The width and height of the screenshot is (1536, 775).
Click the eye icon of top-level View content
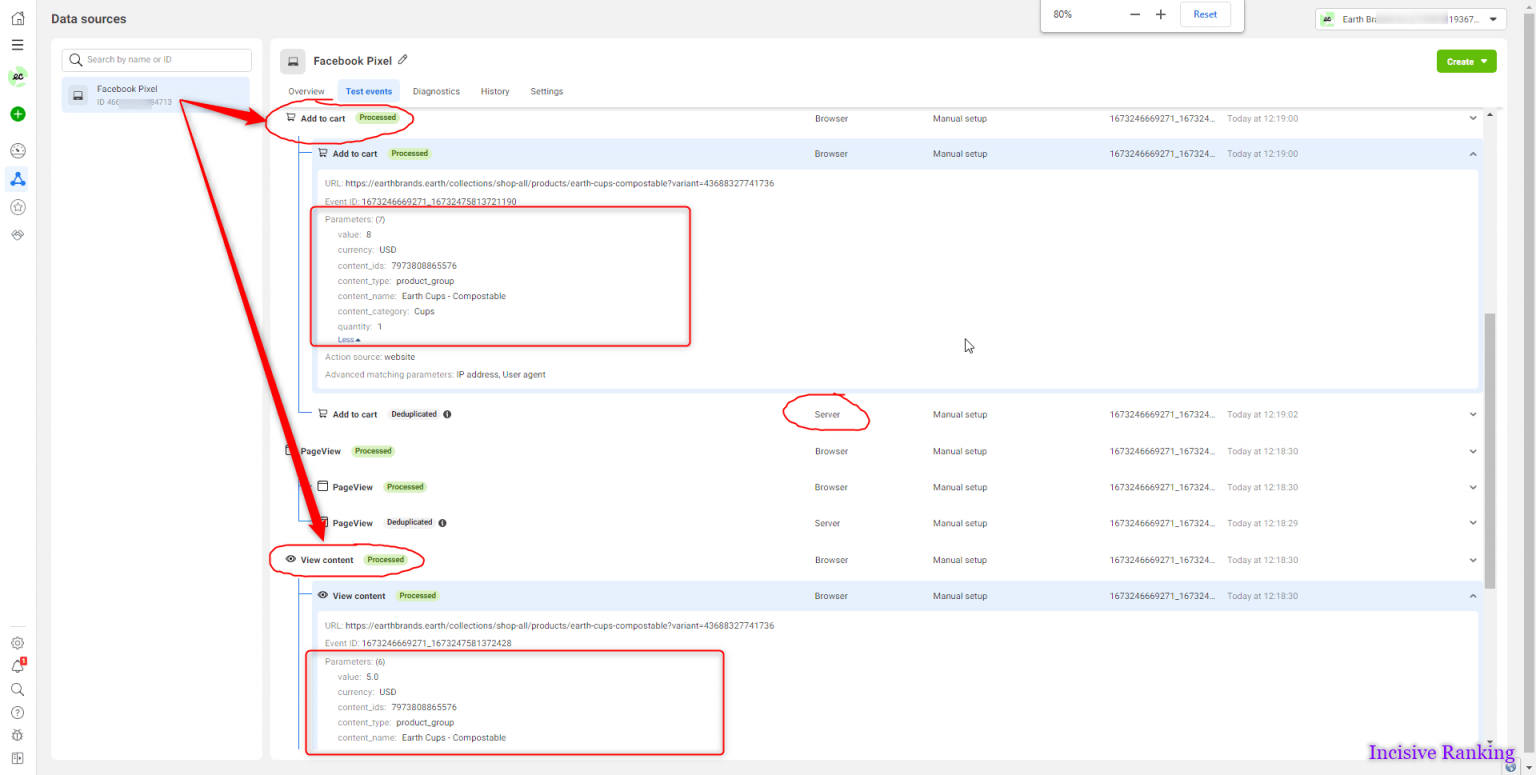click(x=291, y=559)
